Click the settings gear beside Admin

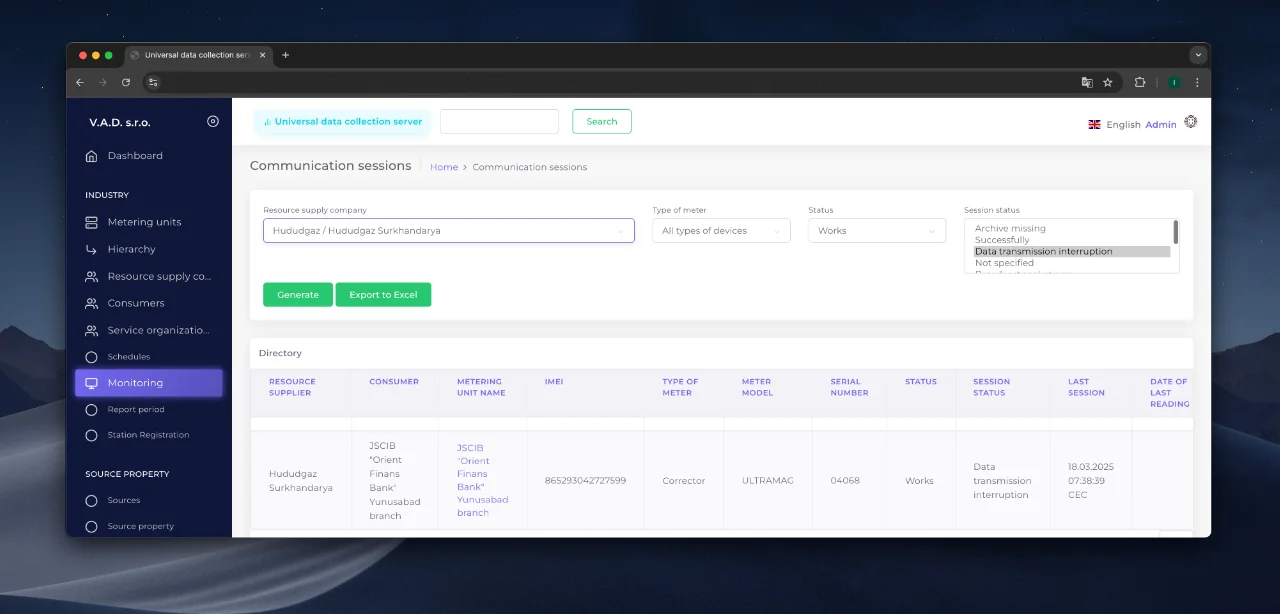(1190, 122)
